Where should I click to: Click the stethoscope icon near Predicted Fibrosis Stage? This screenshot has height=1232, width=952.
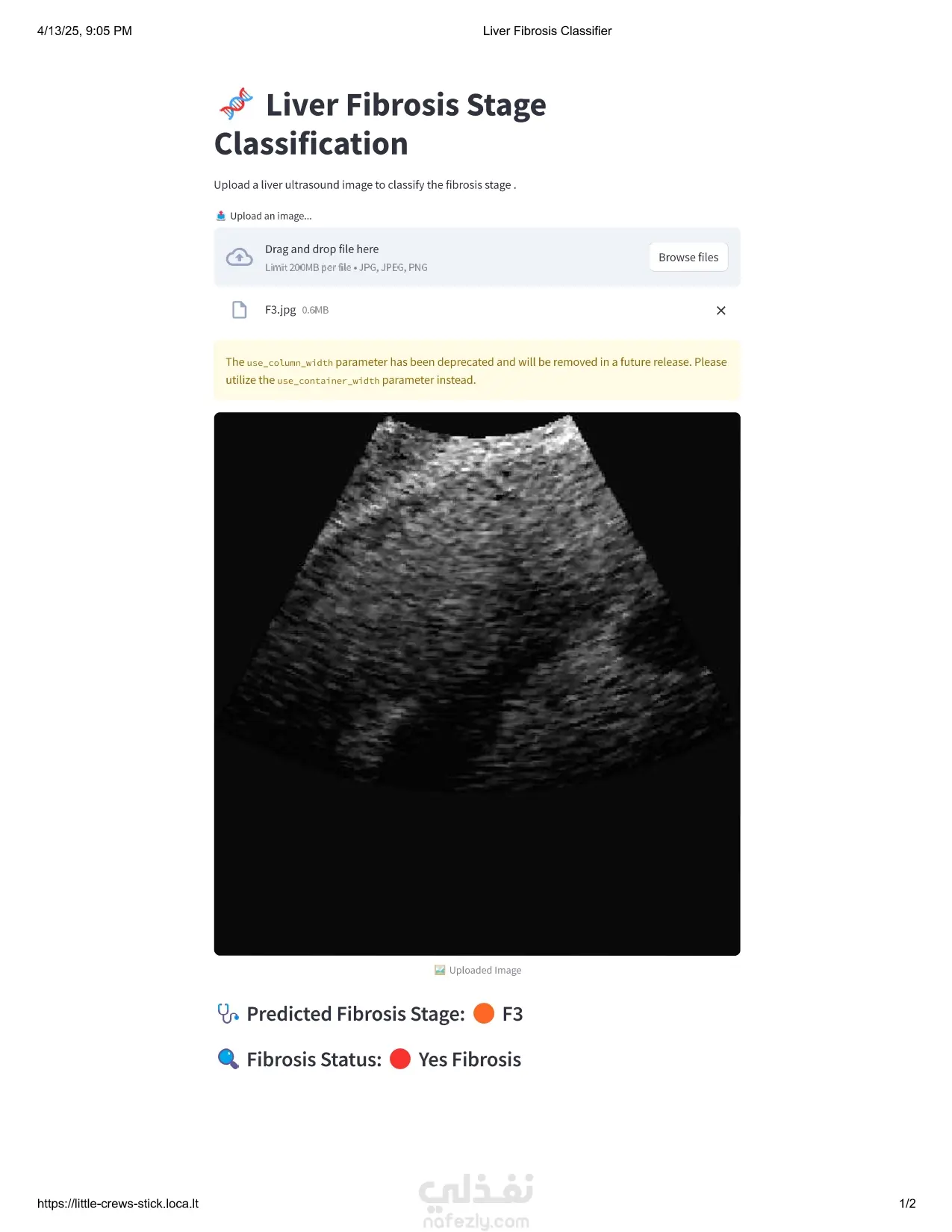click(228, 1014)
